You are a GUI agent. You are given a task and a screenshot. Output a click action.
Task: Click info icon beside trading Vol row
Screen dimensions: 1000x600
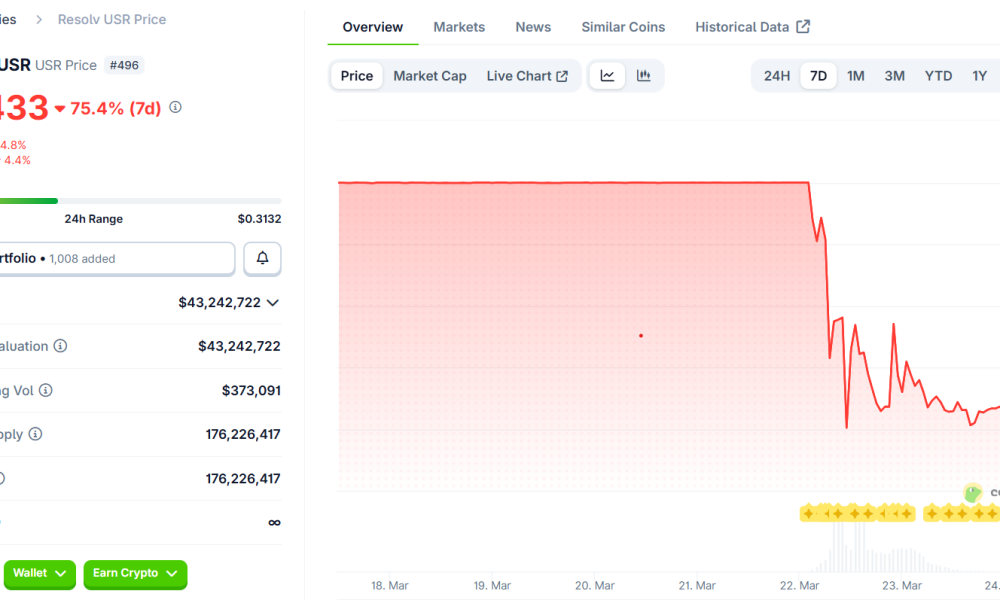coord(46,390)
